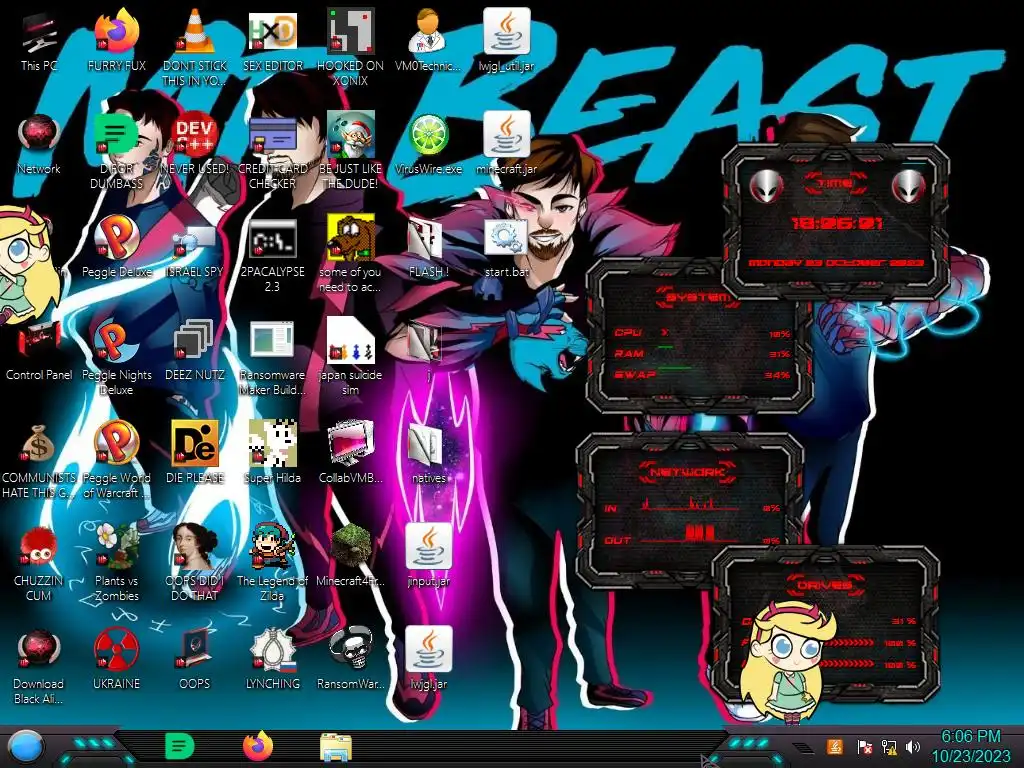Open the Network desktop icon
The image size is (1024, 768).
(x=39, y=144)
